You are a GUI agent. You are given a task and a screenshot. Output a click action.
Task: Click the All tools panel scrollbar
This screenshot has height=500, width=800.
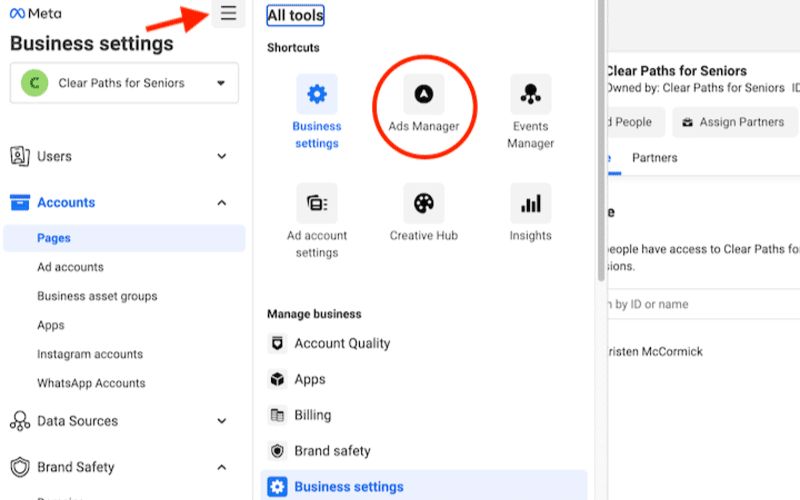(x=602, y=140)
